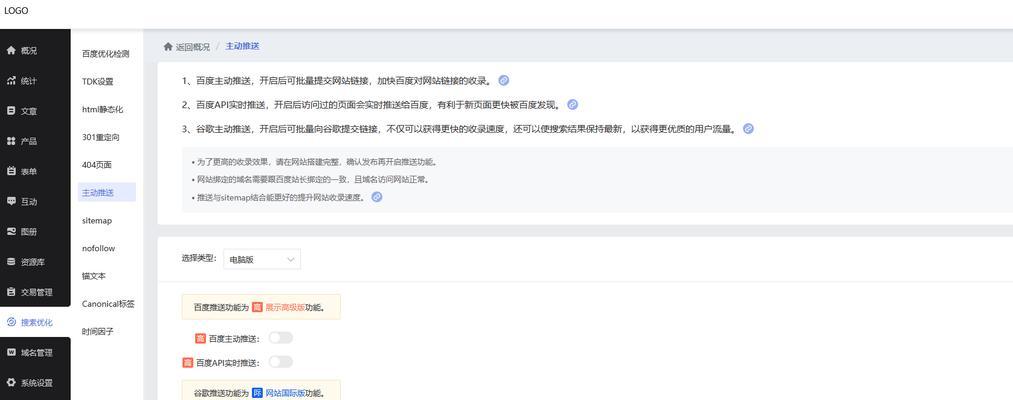Viewport: 1013px width, 400px height.
Task: Click the blue 际 badge beside 网站国际版
Action: (257, 393)
